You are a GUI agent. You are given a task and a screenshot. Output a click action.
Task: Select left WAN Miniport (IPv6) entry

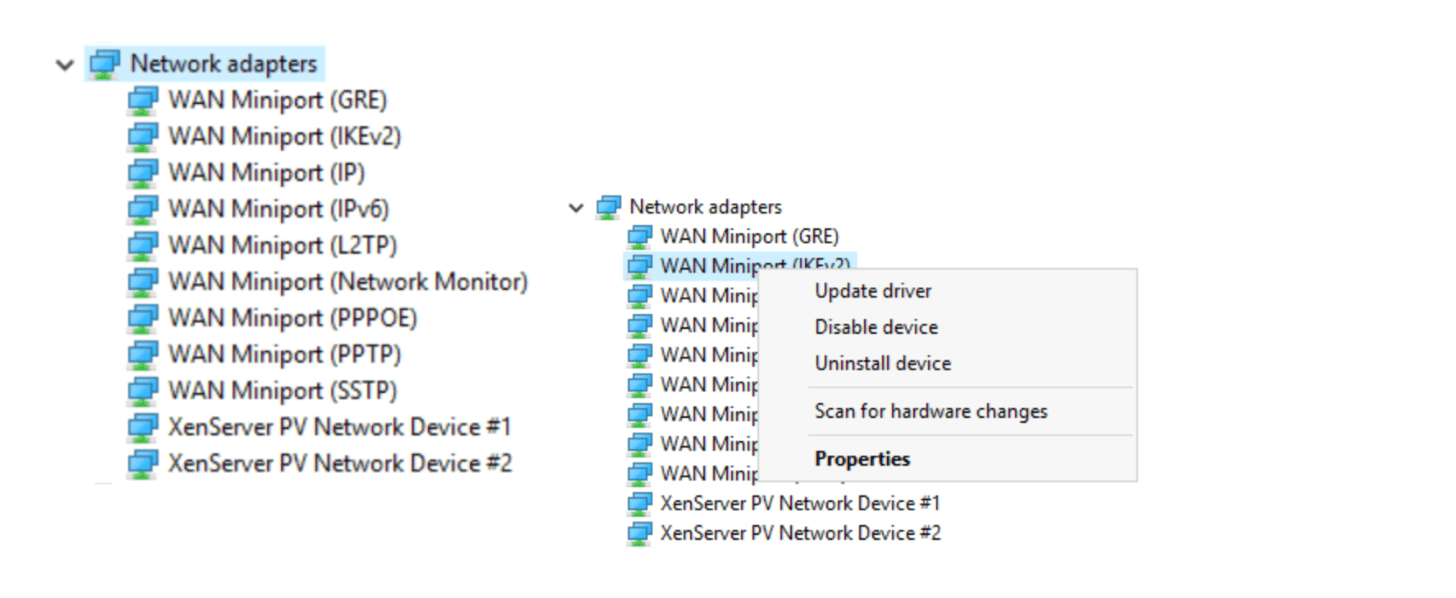tap(278, 209)
